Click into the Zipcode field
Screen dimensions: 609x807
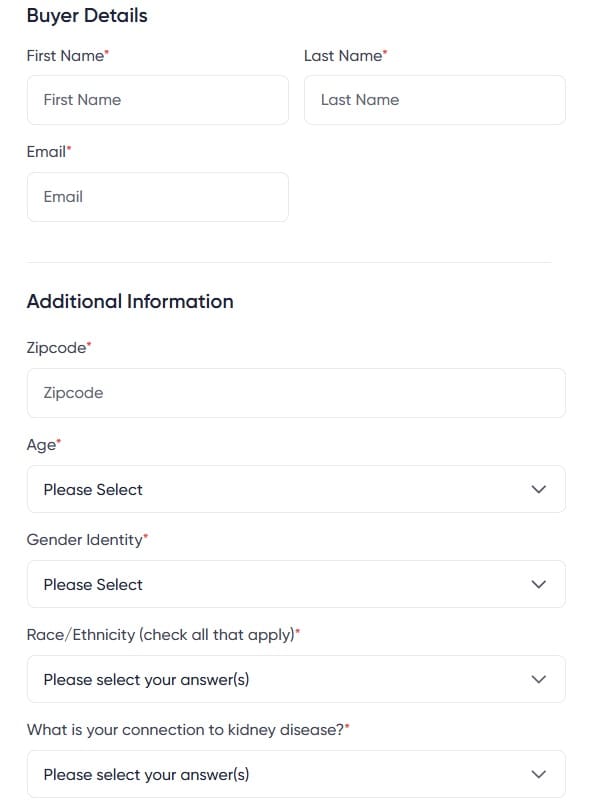tap(295, 393)
